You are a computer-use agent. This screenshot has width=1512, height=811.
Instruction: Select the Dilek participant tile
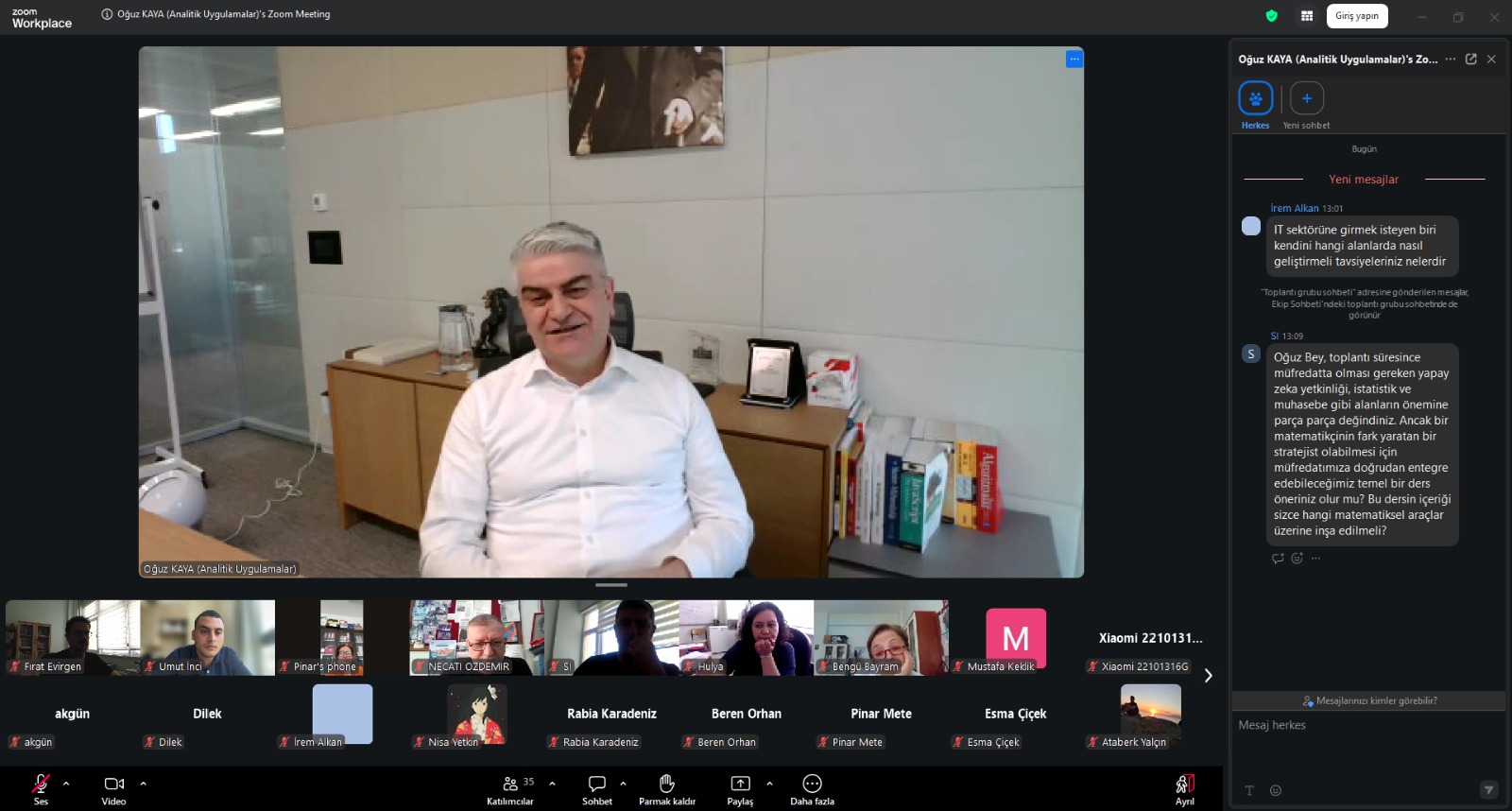click(x=208, y=714)
